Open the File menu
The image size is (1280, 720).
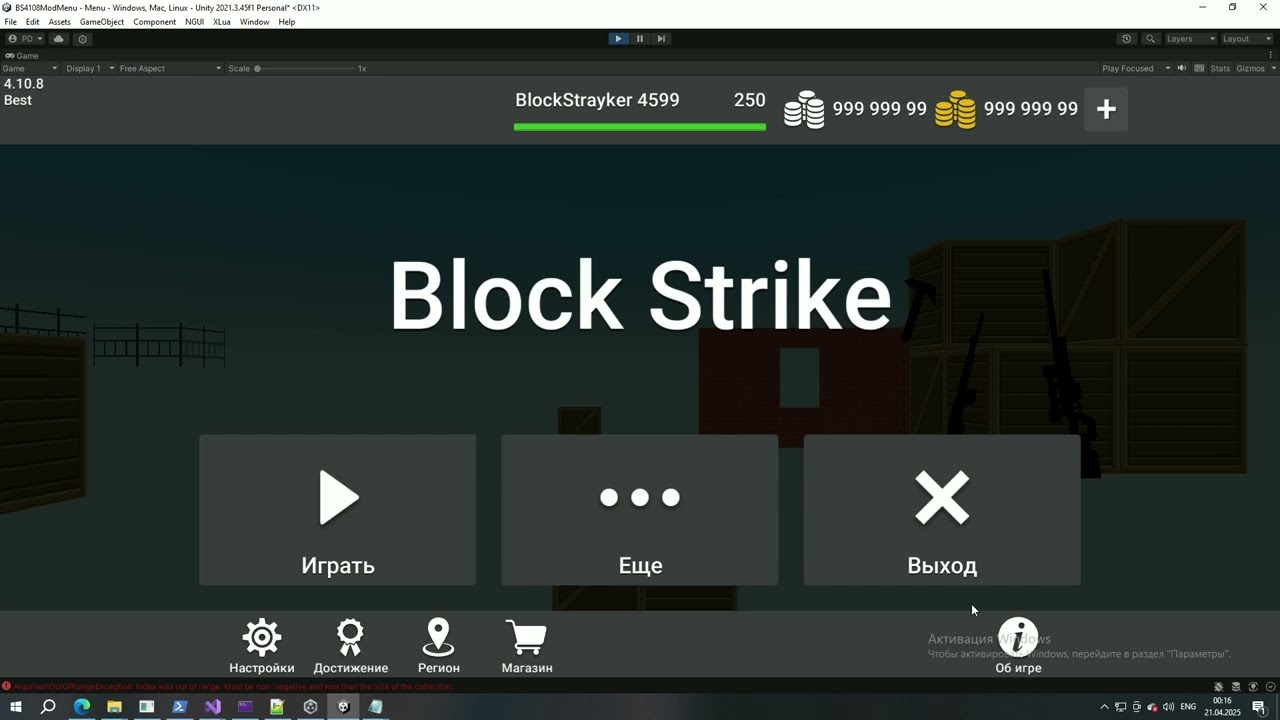pyautogui.click(x=11, y=22)
